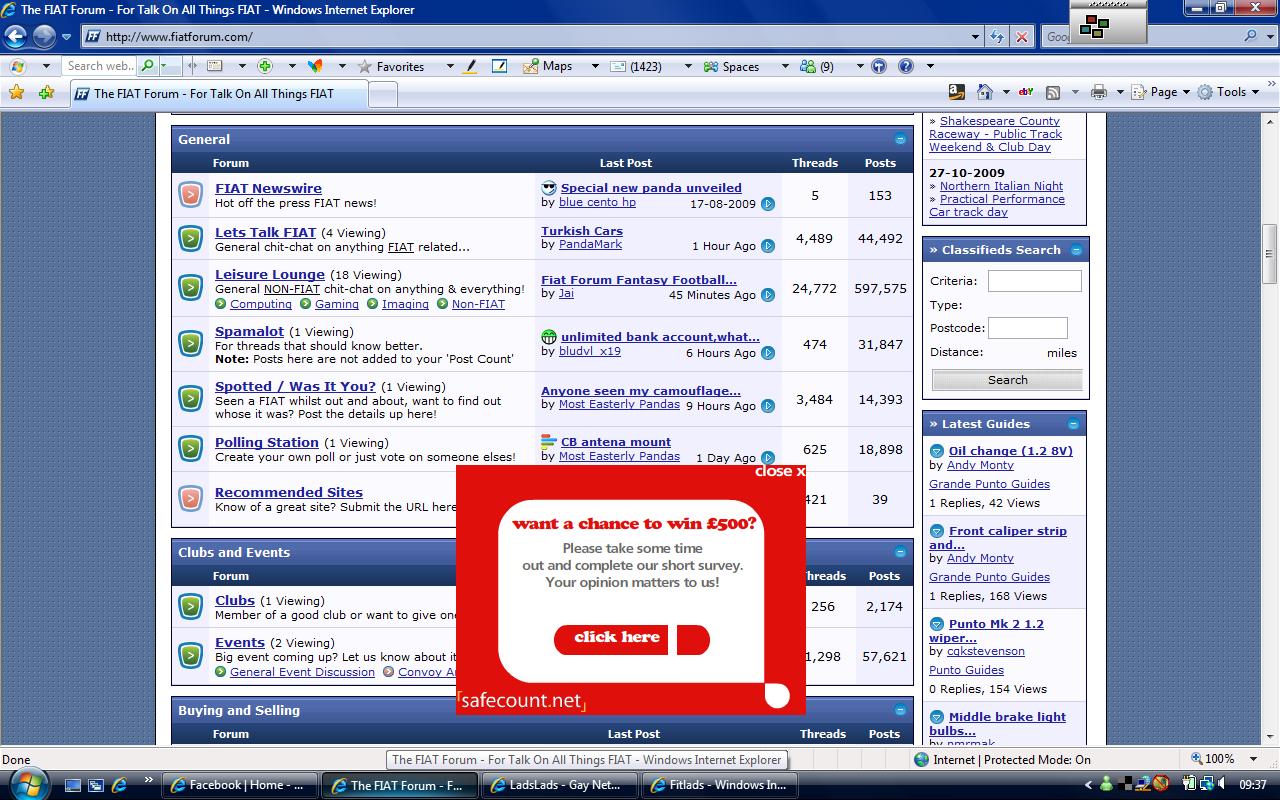
Task: Click the Postcode input field
Action: tap(1027, 328)
